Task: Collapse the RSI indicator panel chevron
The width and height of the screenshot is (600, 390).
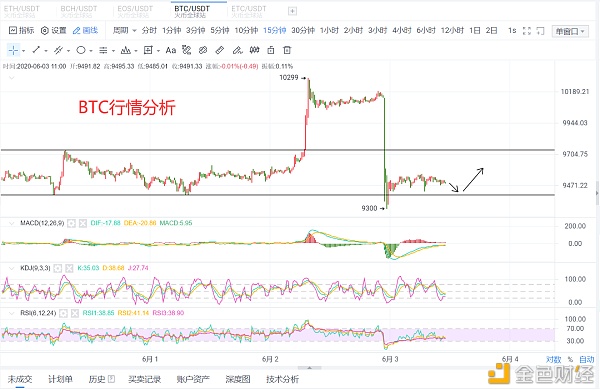Action: pyautogui.click(x=12, y=313)
